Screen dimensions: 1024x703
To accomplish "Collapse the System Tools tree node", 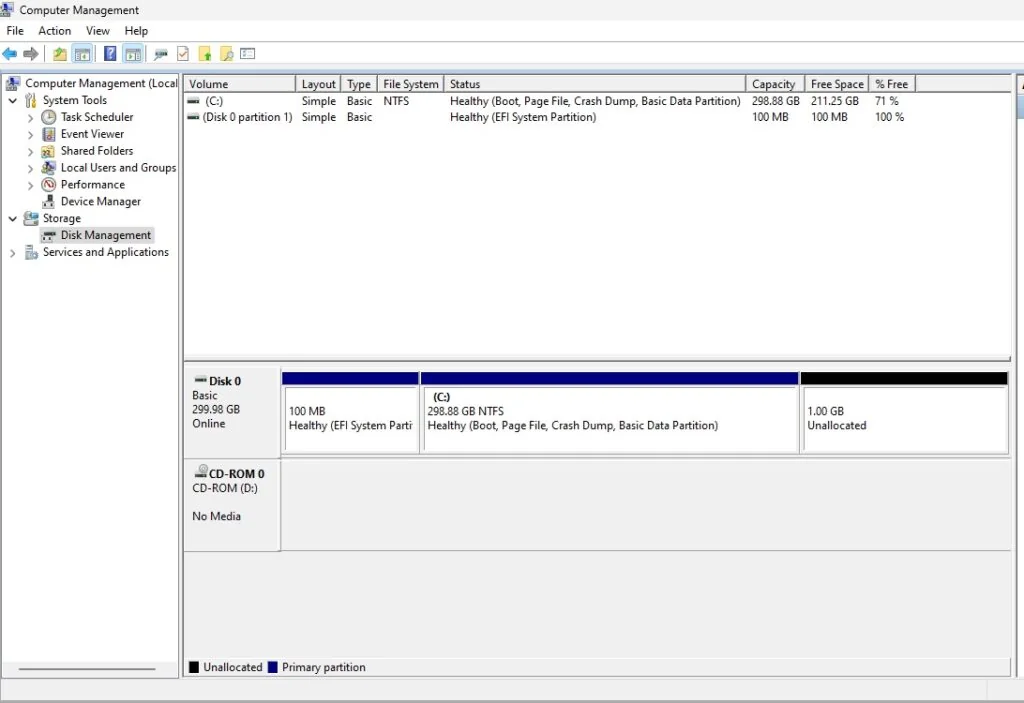I will (x=12, y=101).
